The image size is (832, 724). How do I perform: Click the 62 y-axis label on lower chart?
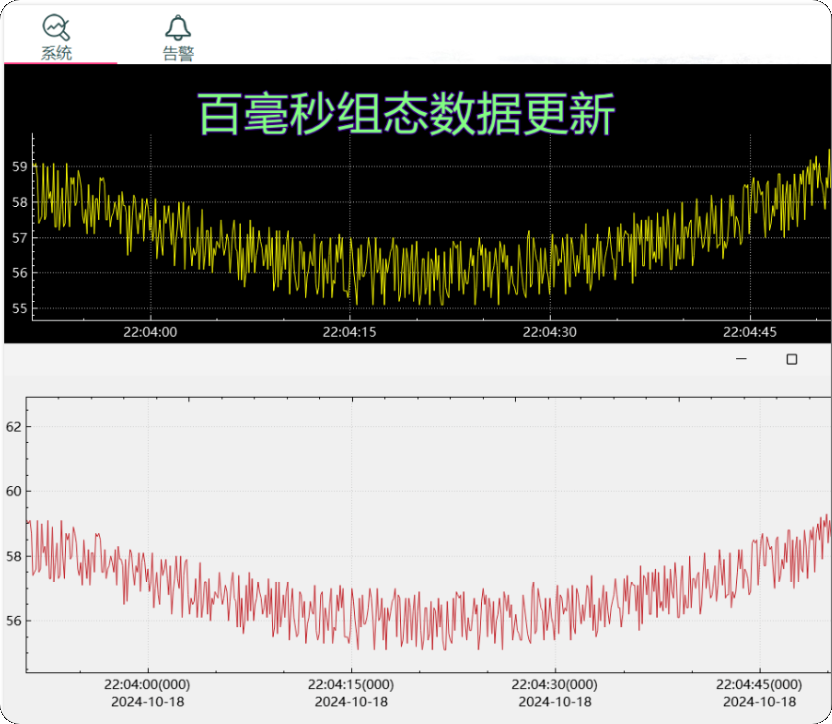[14, 427]
